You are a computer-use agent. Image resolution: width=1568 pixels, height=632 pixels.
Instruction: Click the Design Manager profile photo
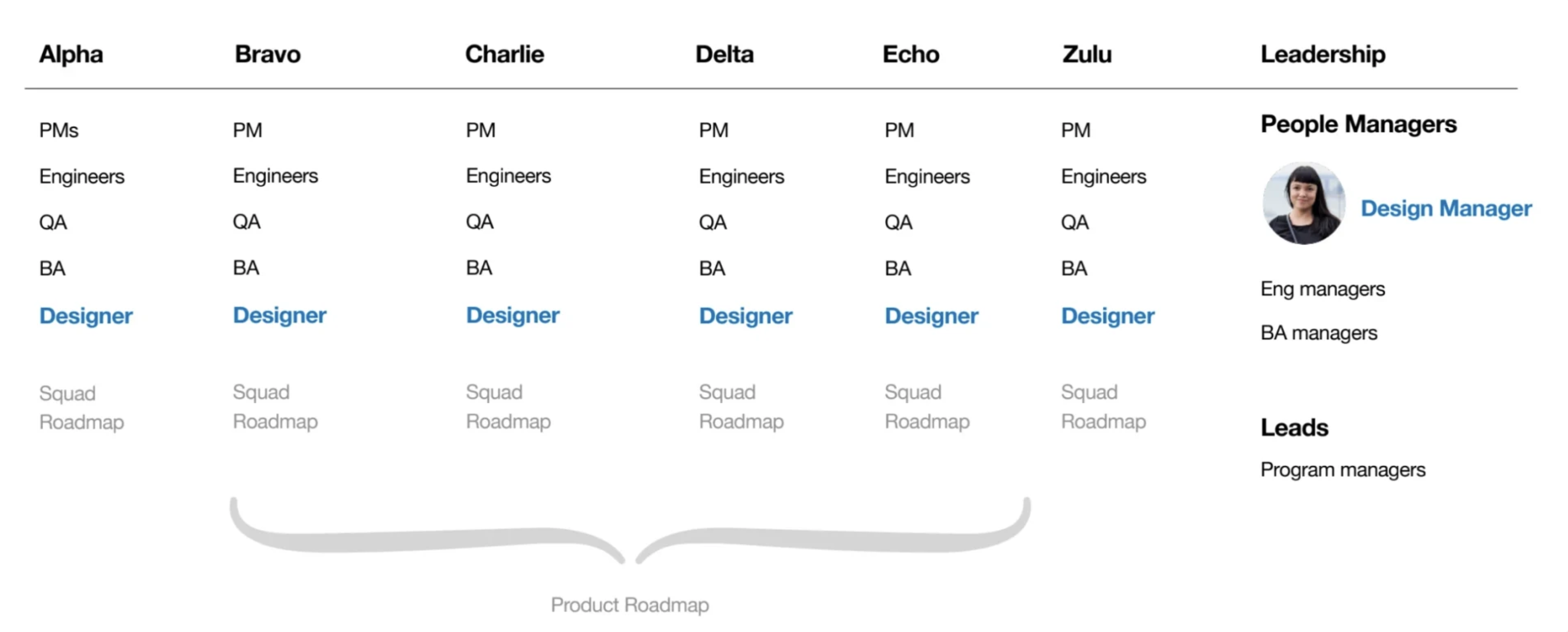[x=1303, y=204]
